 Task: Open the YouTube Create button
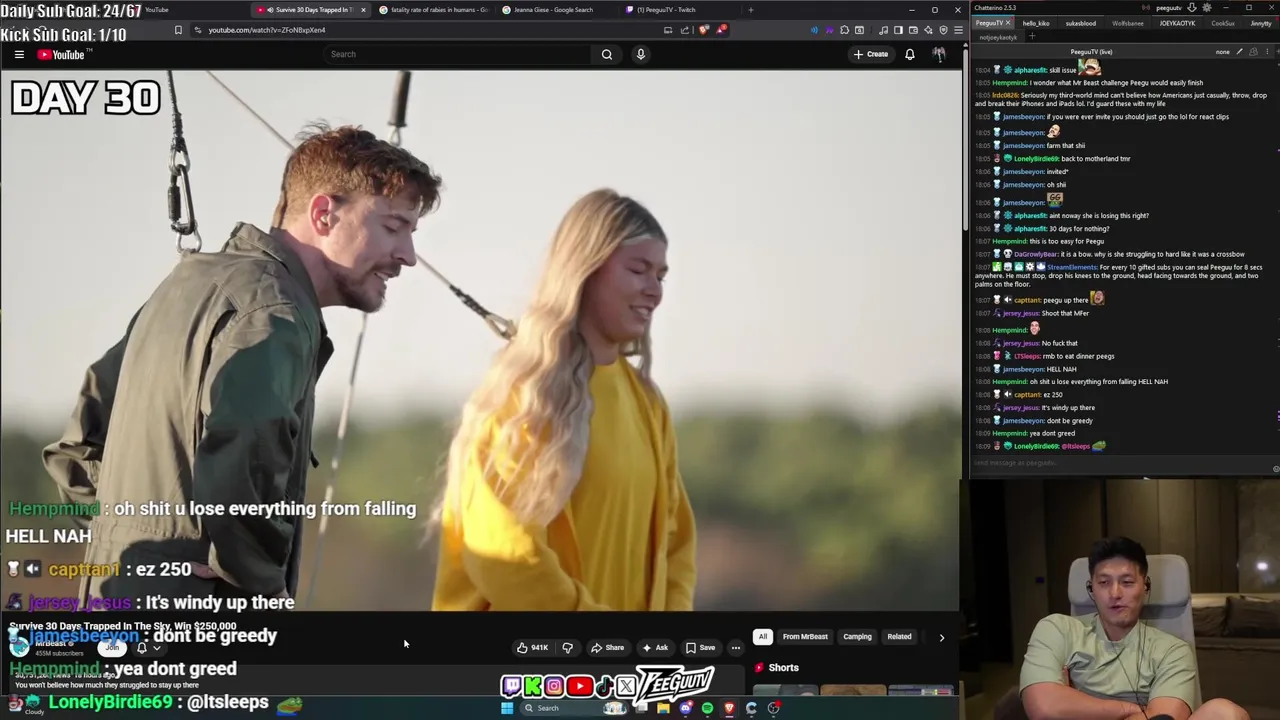click(870, 54)
